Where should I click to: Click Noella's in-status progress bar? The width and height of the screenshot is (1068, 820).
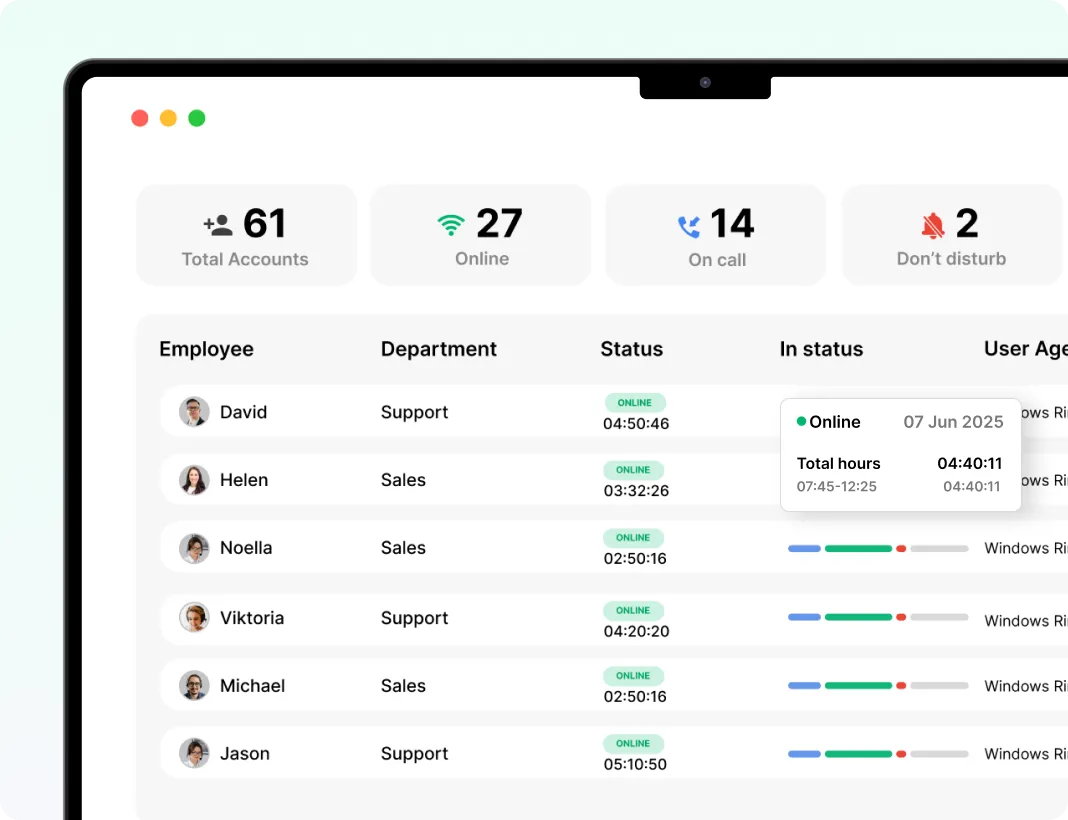[878, 548]
